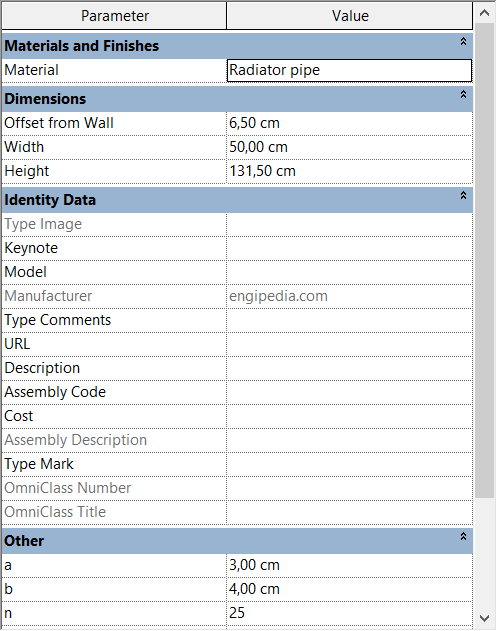The height and width of the screenshot is (631, 497).
Task: Click the scrollbar up arrow
Action: [x=485, y=13]
